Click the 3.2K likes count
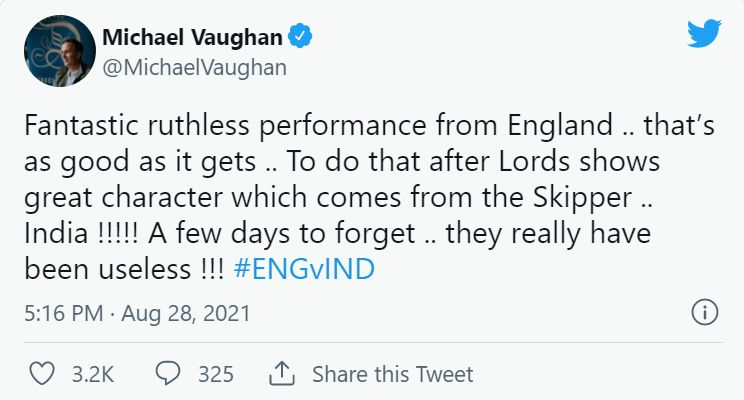The width and height of the screenshot is (744, 400). [x=94, y=375]
